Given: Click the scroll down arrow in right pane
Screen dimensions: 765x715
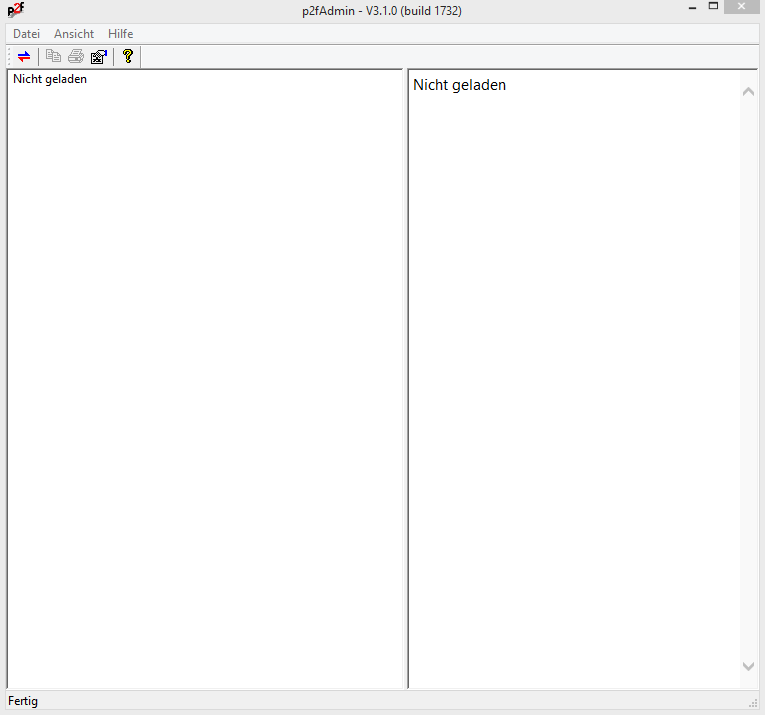Looking at the screenshot, I should (748, 666).
